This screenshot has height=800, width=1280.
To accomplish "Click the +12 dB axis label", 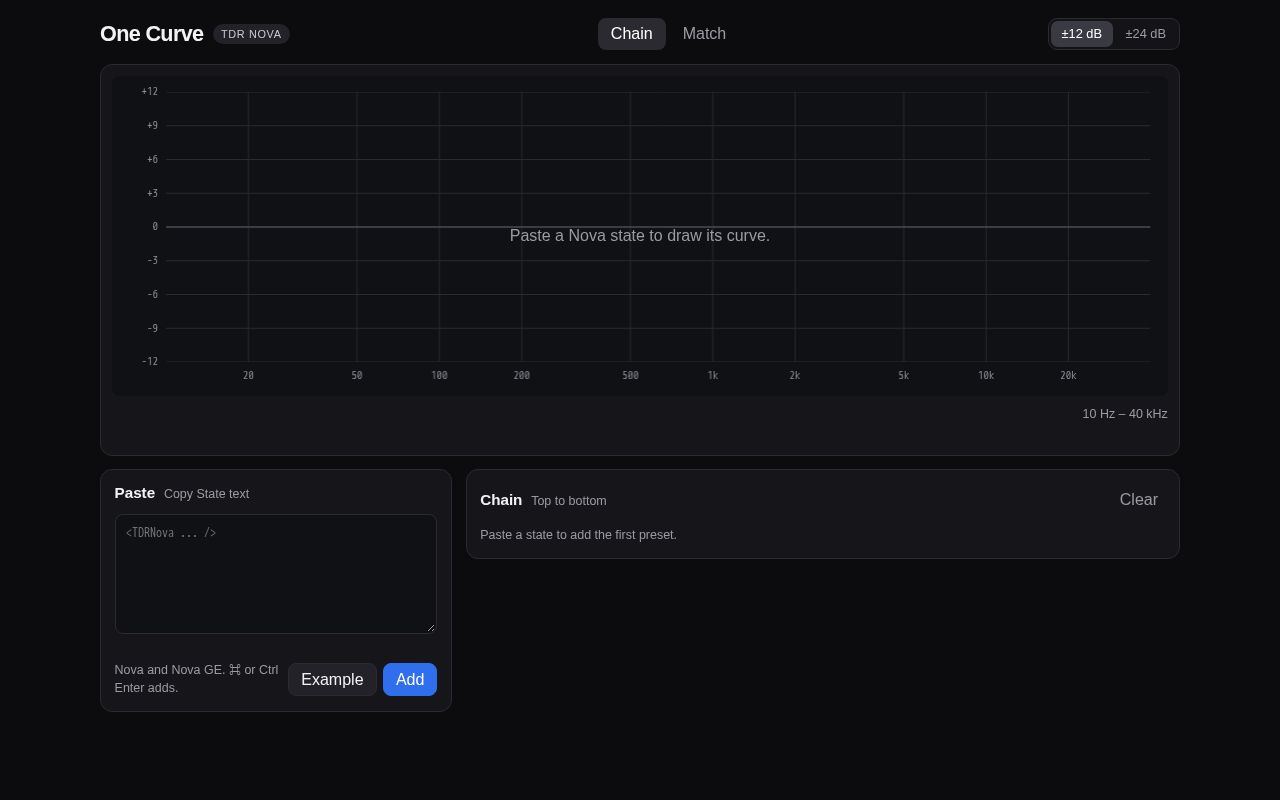I will (150, 92).
